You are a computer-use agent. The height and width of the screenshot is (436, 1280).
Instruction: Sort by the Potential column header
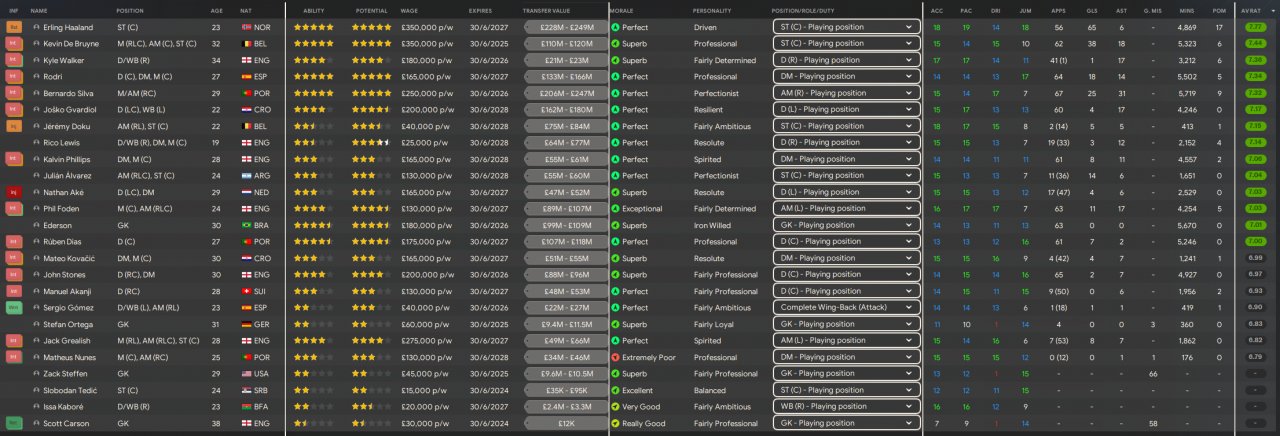click(x=371, y=9)
